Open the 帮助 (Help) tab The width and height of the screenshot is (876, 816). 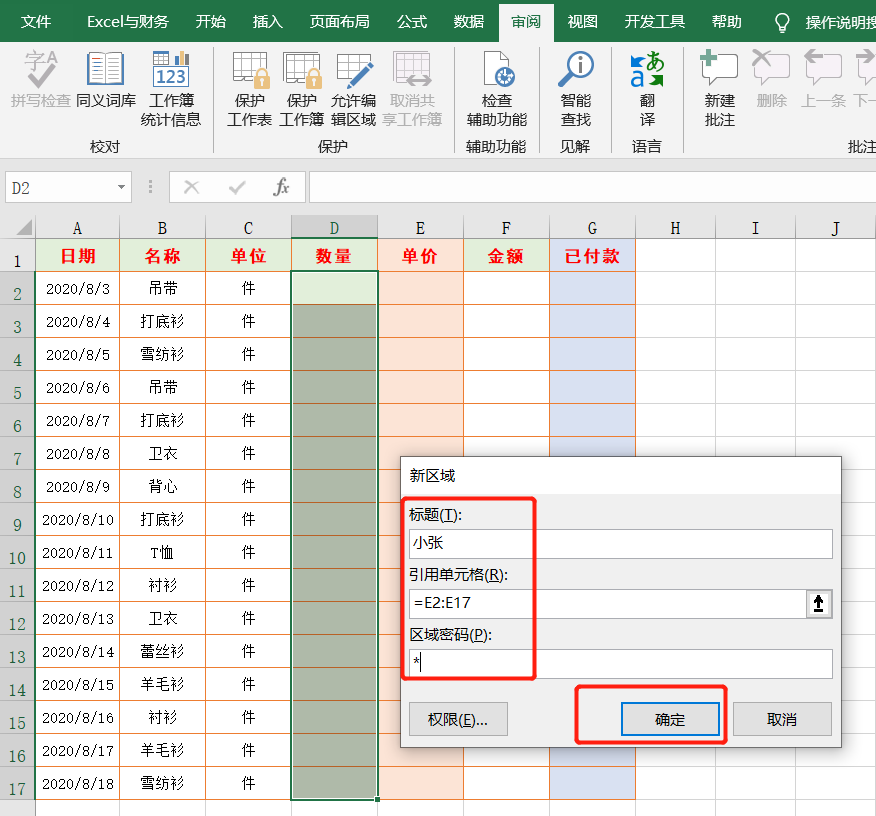point(727,22)
